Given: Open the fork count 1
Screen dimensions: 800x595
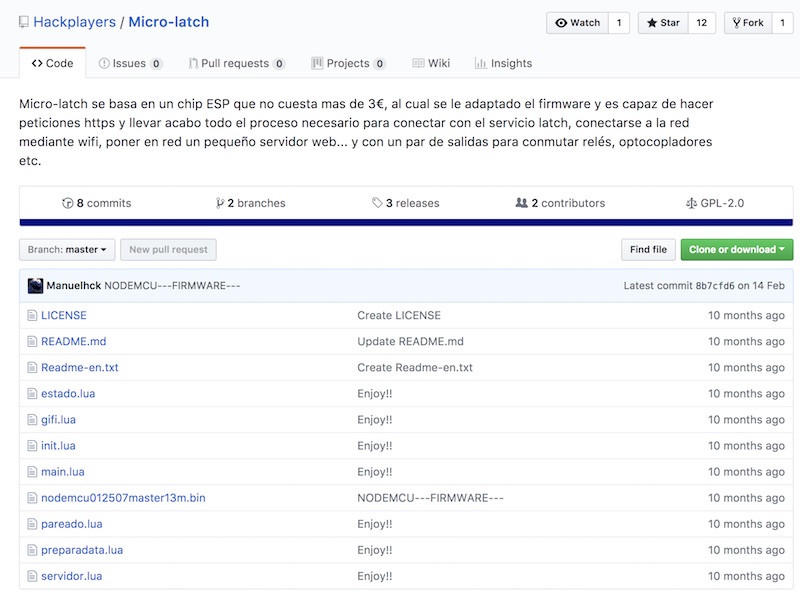Looking at the screenshot, I should tap(783, 23).
